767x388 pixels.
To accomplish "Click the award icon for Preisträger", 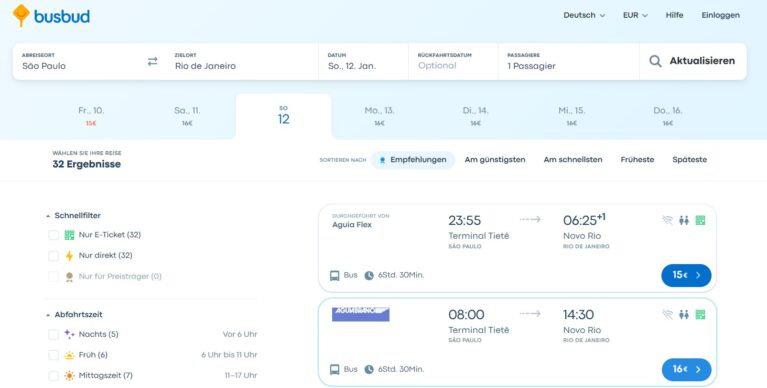I will pyautogui.click(x=69, y=276).
